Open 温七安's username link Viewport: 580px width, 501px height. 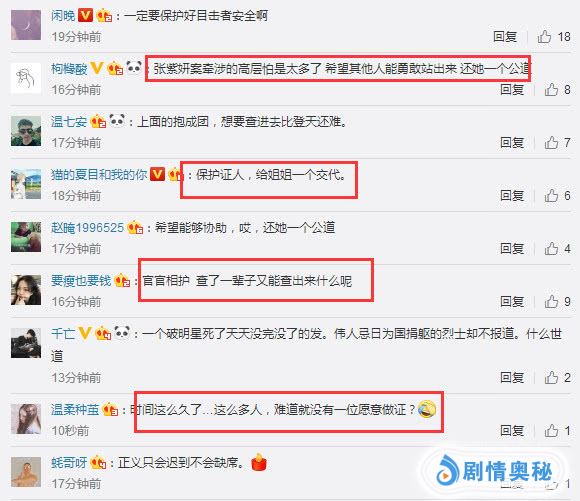[69, 121]
